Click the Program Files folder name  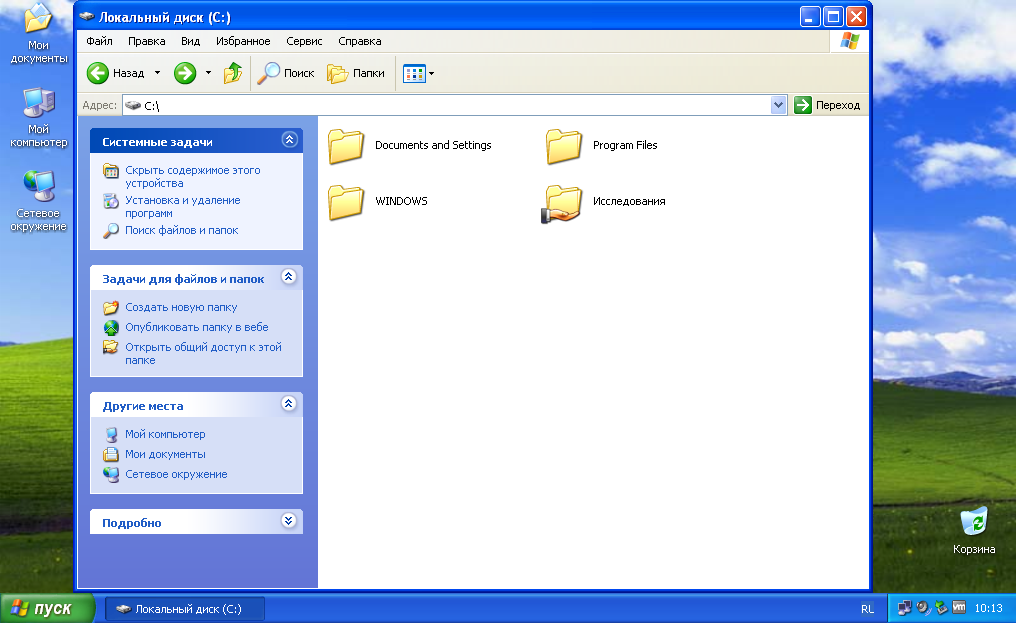pyautogui.click(x=625, y=145)
